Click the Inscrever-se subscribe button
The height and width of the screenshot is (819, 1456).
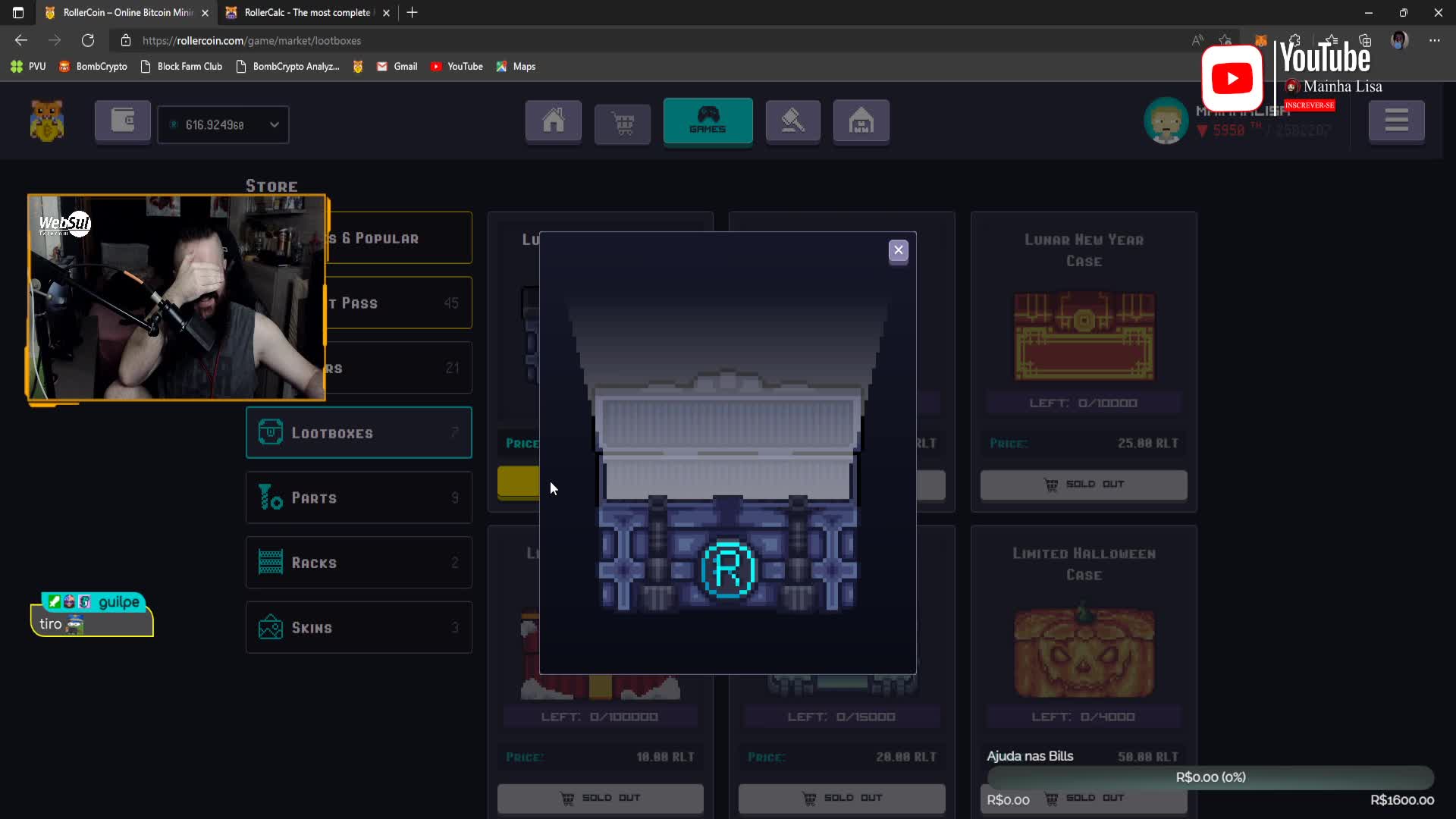coord(1310,105)
